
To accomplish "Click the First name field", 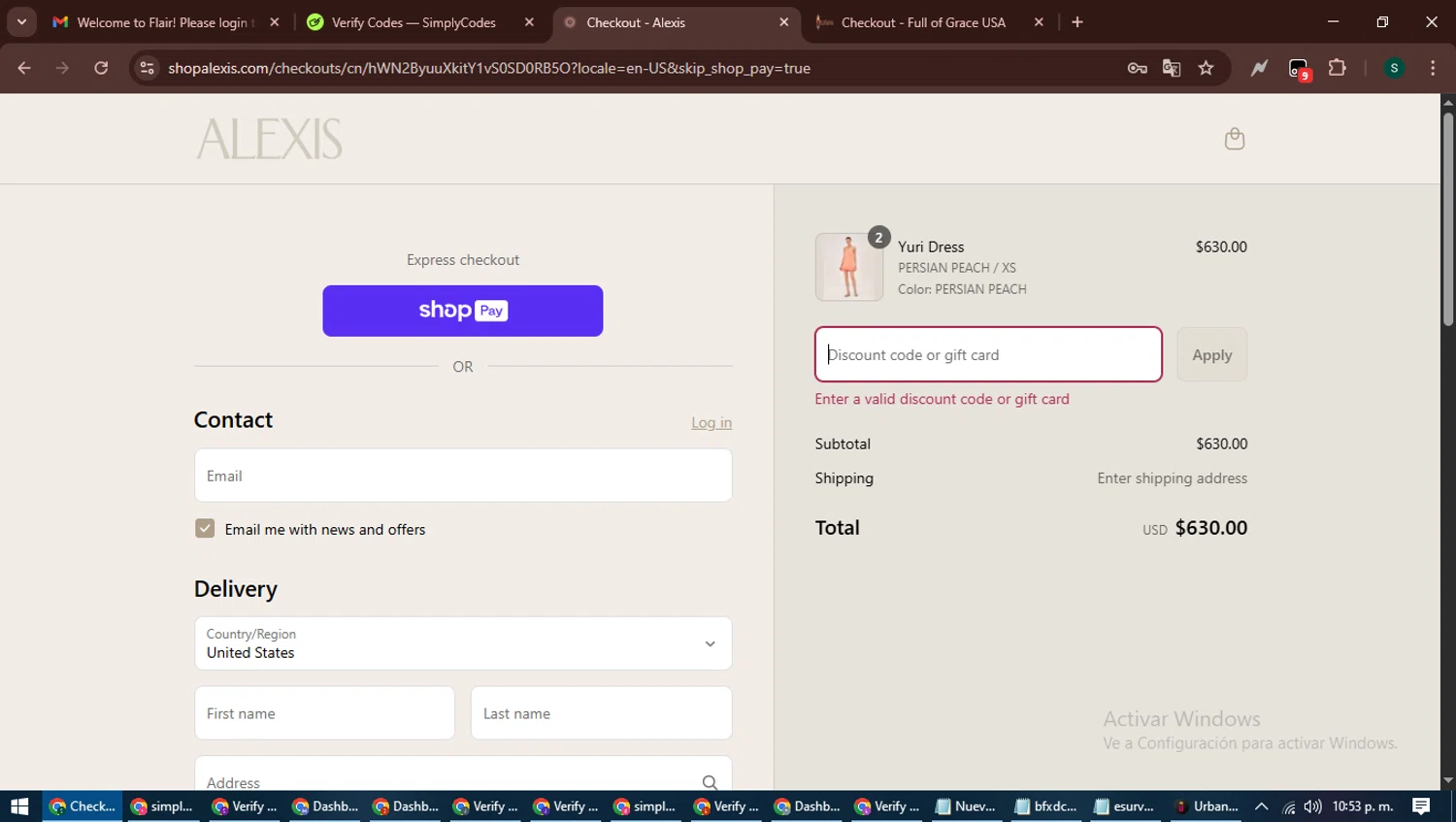I will [x=324, y=713].
